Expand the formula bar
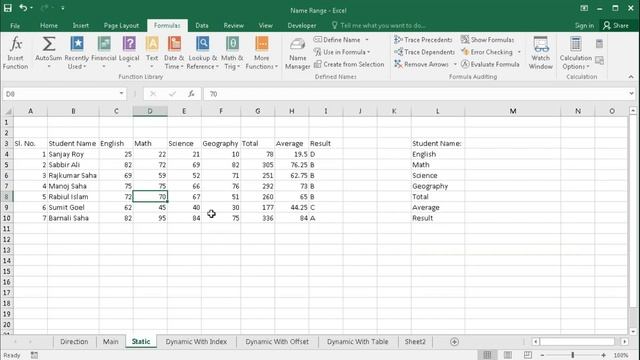Viewport: 640px width, 360px height. pos(631,93)
